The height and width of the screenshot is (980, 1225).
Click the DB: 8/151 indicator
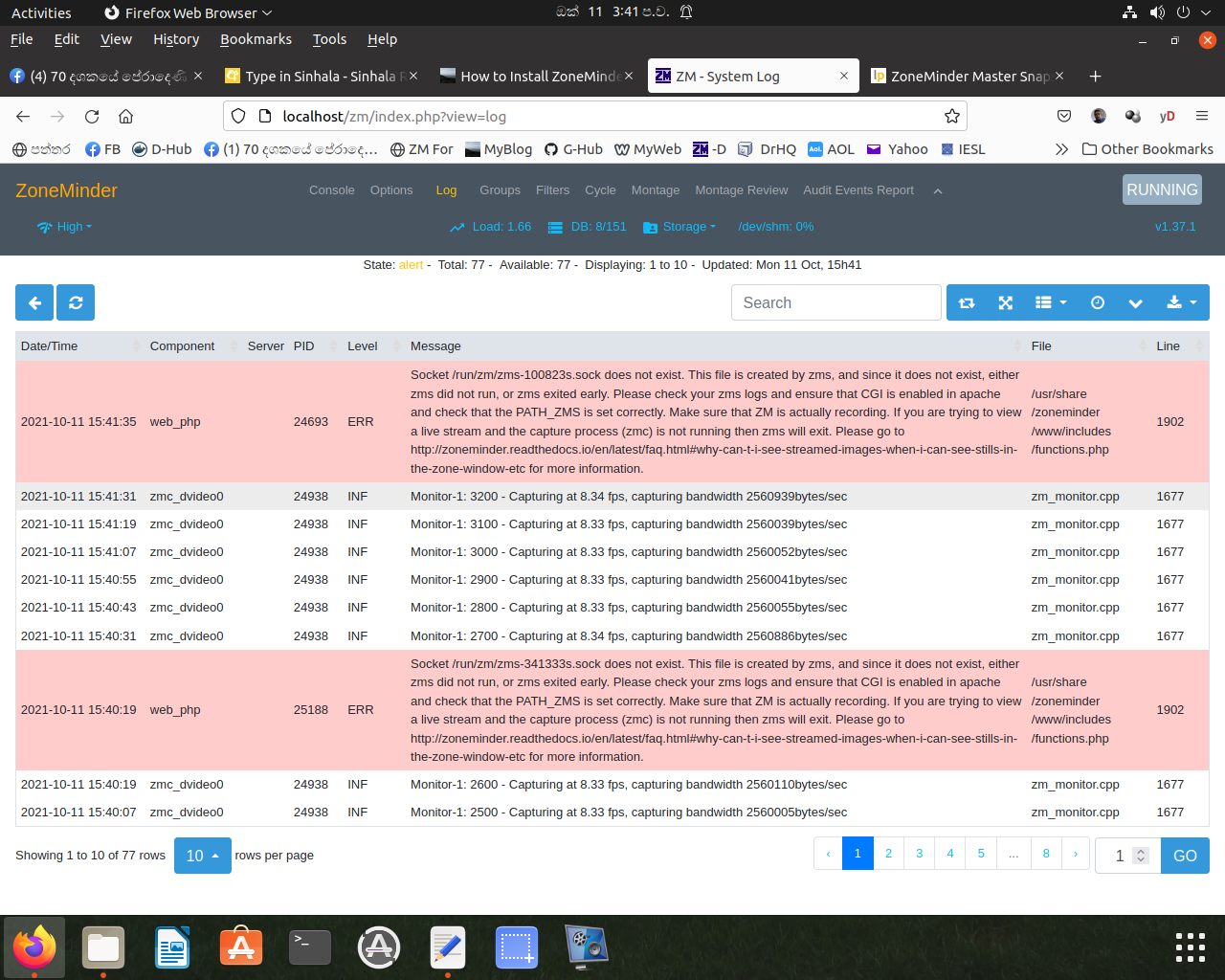(588, 227)
